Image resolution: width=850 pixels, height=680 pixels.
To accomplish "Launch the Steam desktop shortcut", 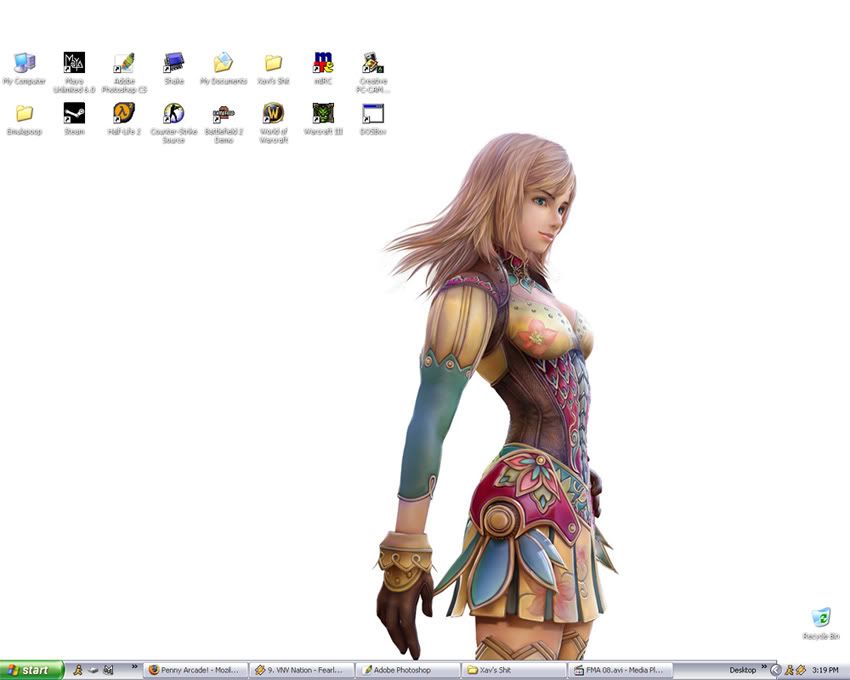I will 74,113.
